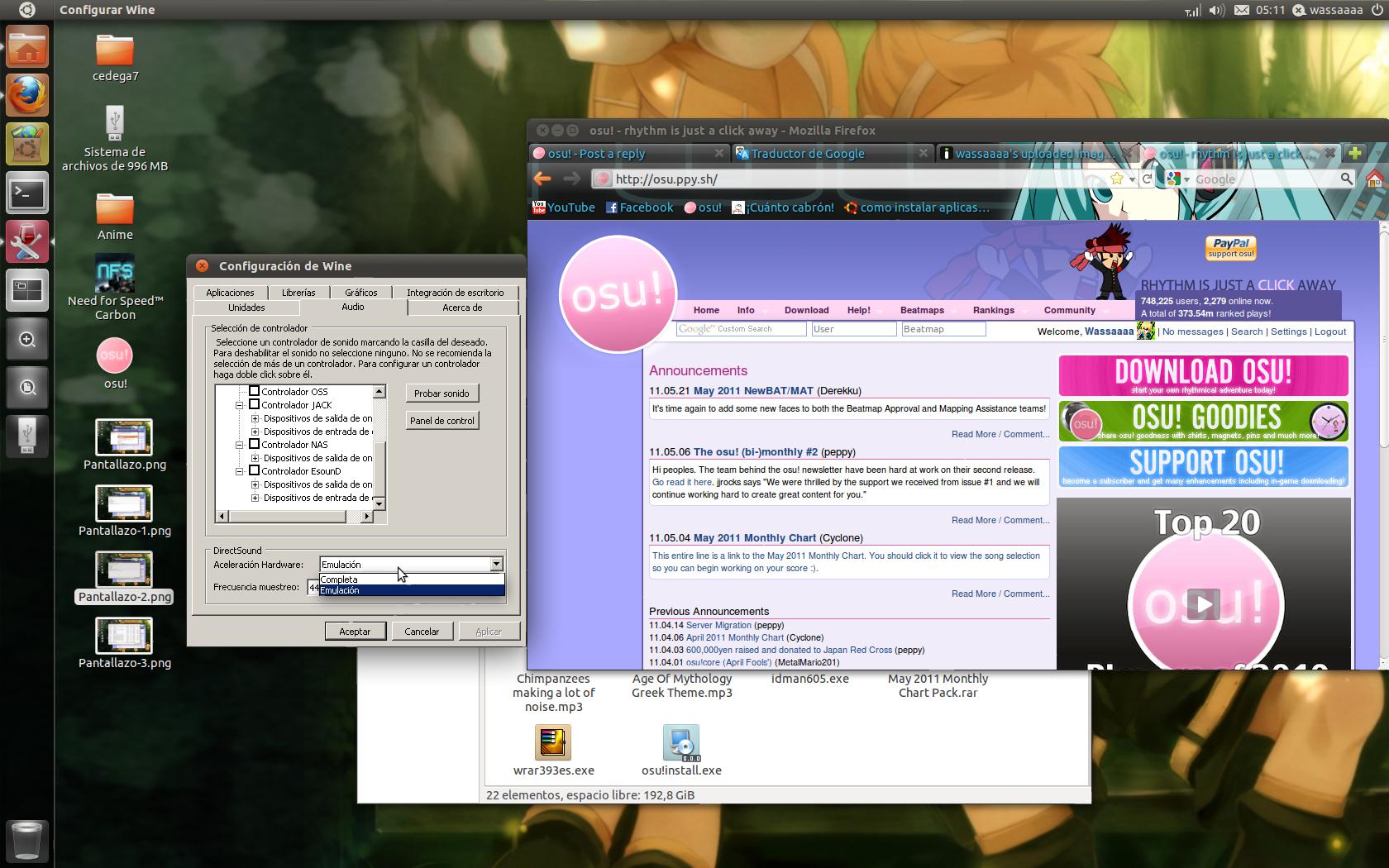The width and height of the screenshot is (1389, 868).
Task: Check the Controlador JACK checkbox
Action: 255,404
